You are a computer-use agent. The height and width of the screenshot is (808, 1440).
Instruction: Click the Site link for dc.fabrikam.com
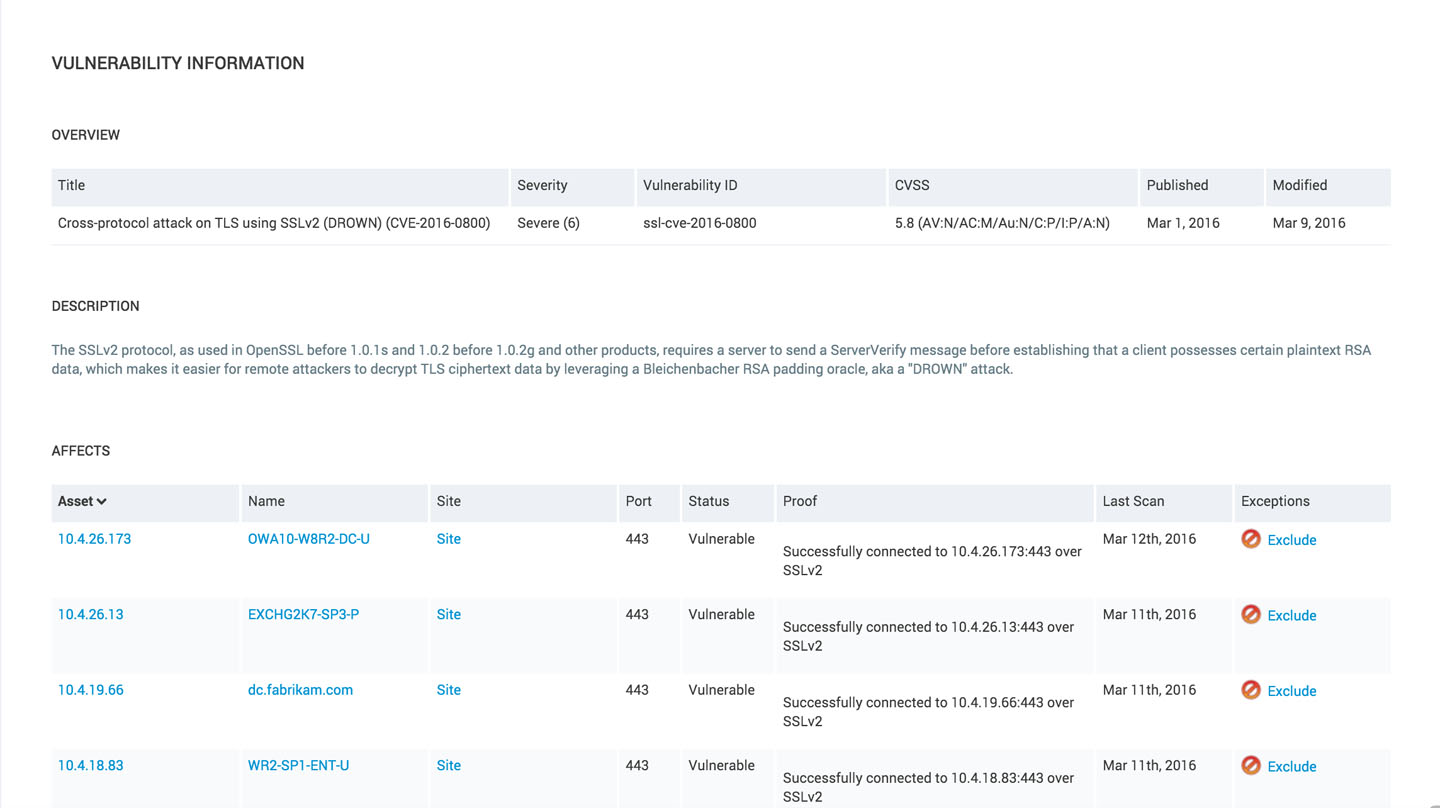(448, 690)
